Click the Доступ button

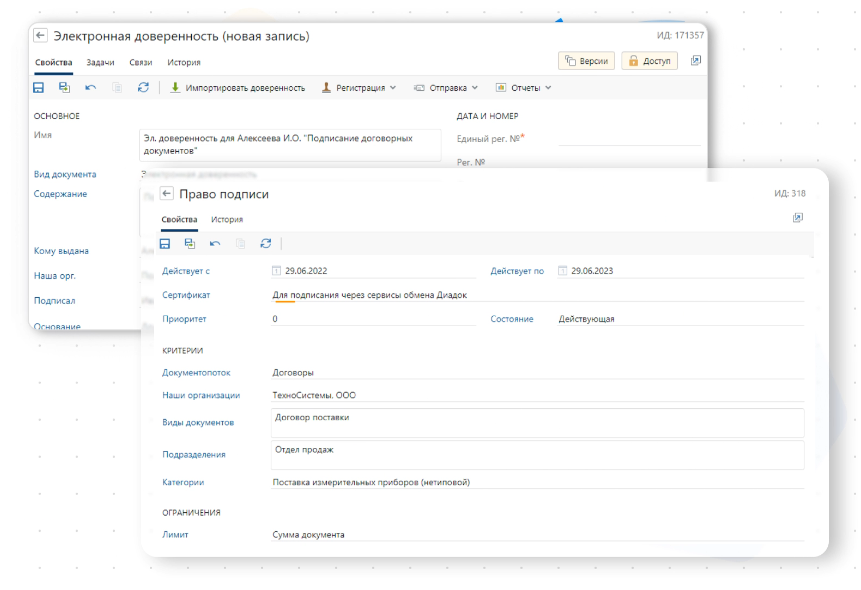pos(649,61)
